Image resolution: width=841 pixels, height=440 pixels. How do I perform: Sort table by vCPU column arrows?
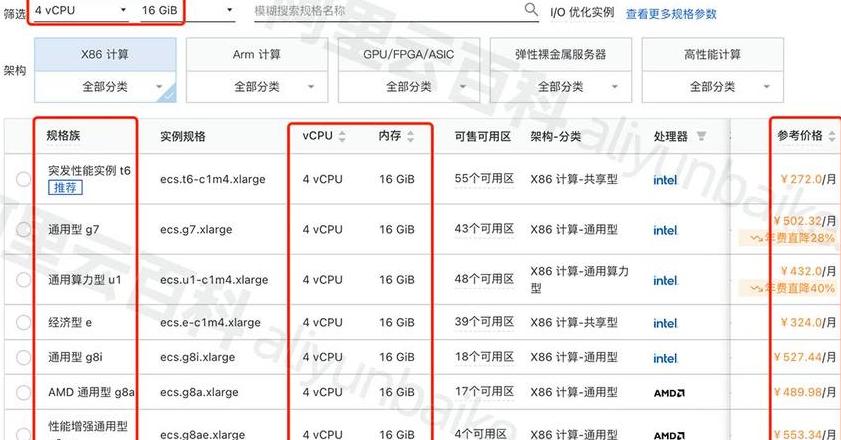(x=342, y=136)
